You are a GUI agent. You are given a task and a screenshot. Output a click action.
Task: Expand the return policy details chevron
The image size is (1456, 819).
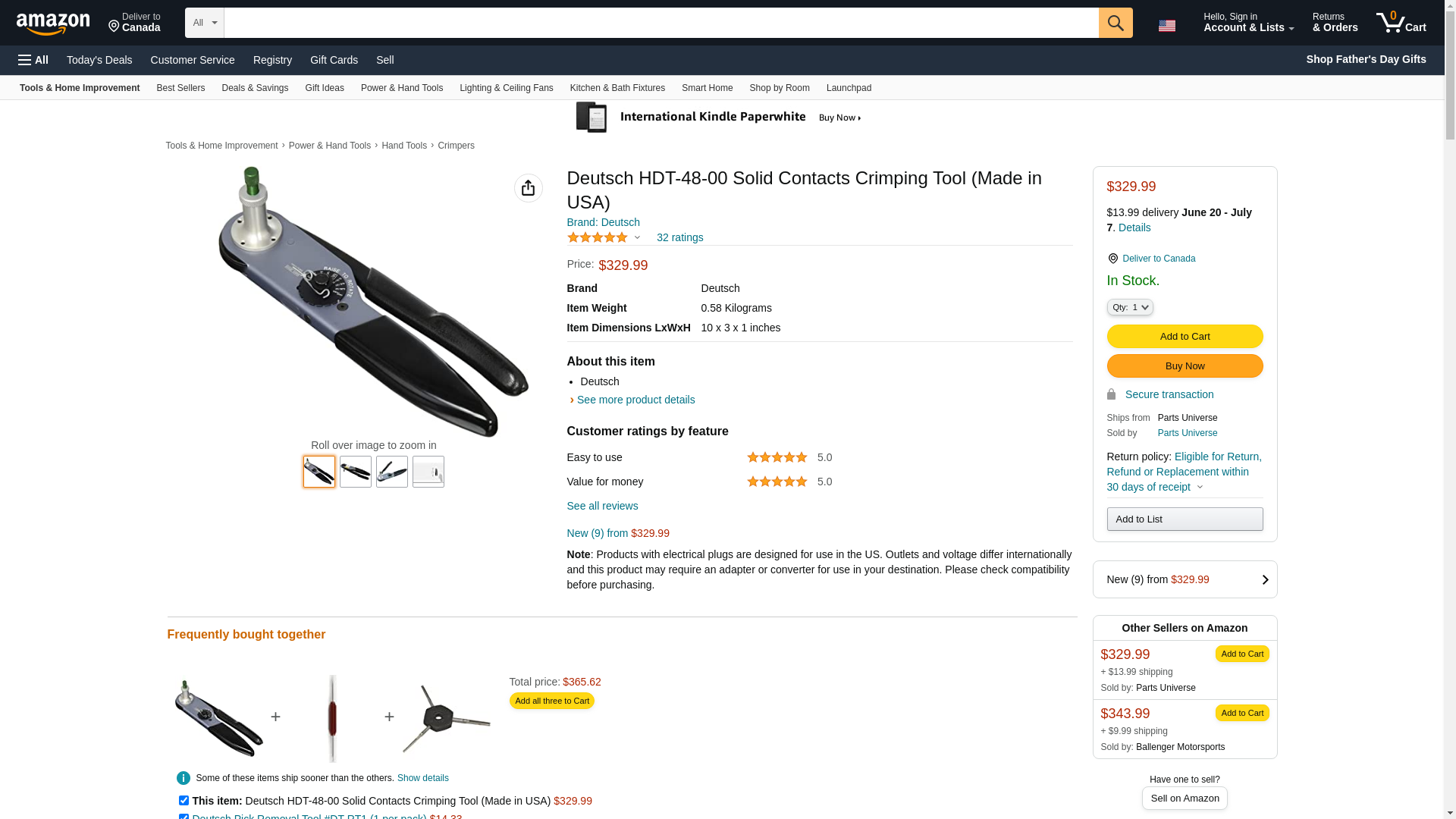(1200, 487)
